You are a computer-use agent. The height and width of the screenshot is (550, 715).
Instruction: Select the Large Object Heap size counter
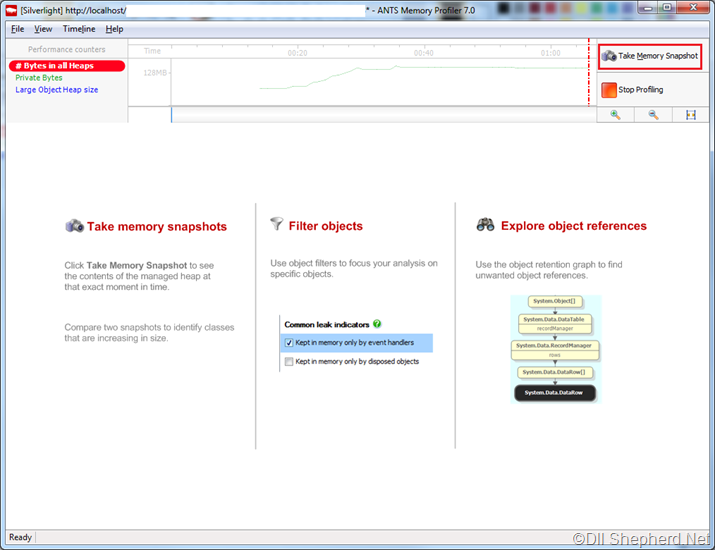[57, 90]
